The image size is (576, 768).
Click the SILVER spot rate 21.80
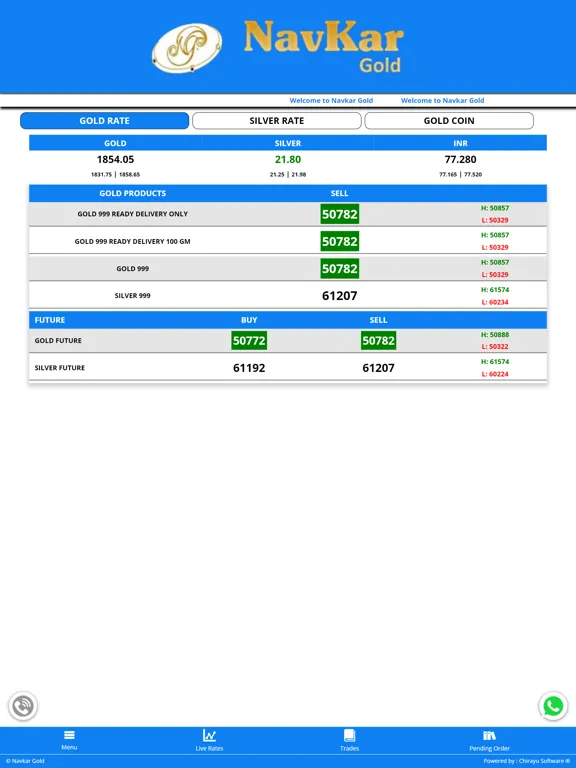(x=288, y=159)
